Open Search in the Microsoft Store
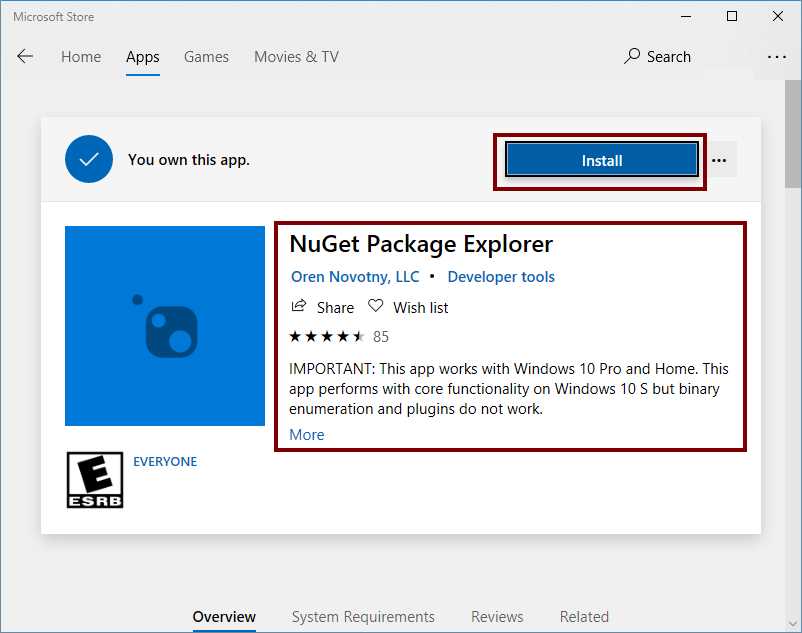This screenshot has height=633, width=802. click(657, 56)
